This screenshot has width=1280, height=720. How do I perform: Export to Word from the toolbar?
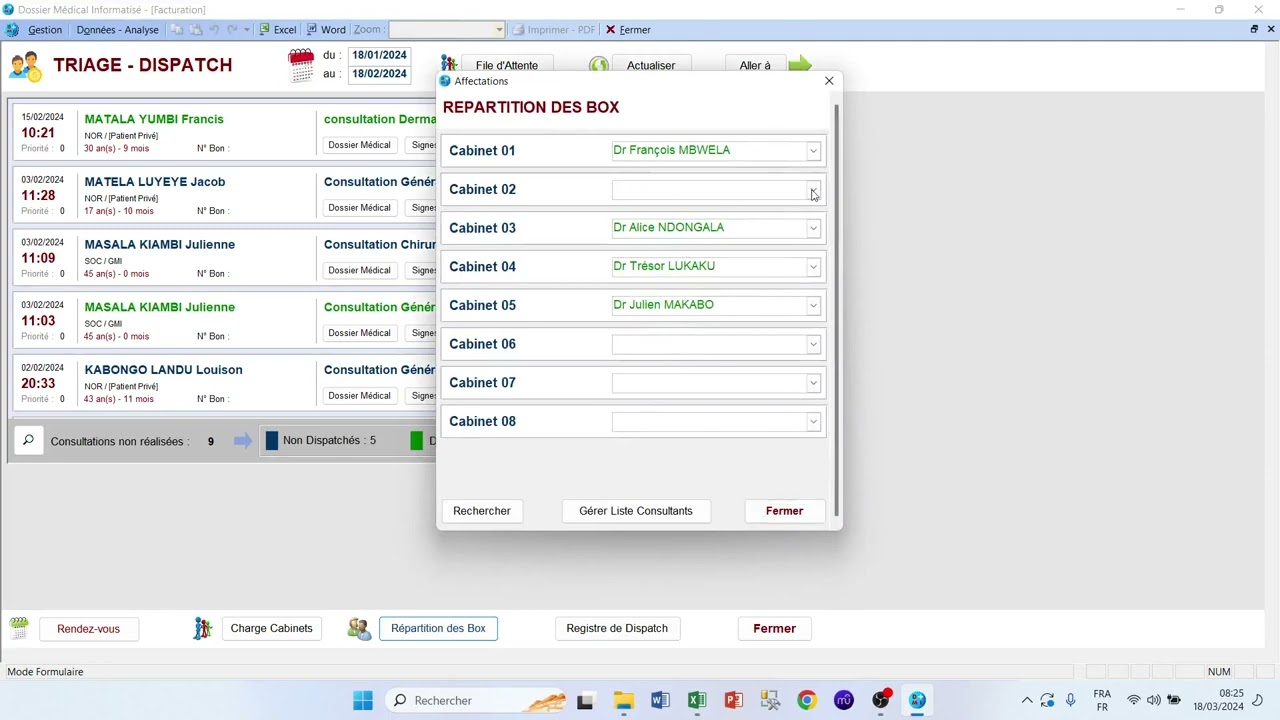(x=326, y=30)
